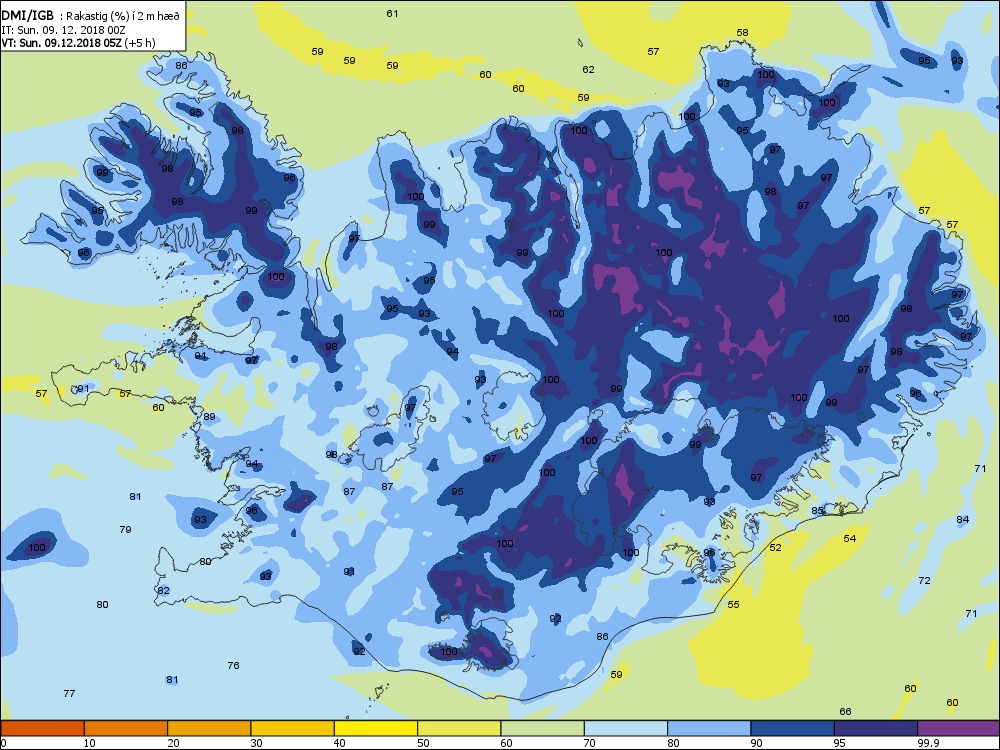Click the humidity value '85' on the map
The image size is (1000, 750).
pyautogui.click(x=817, y=511)
